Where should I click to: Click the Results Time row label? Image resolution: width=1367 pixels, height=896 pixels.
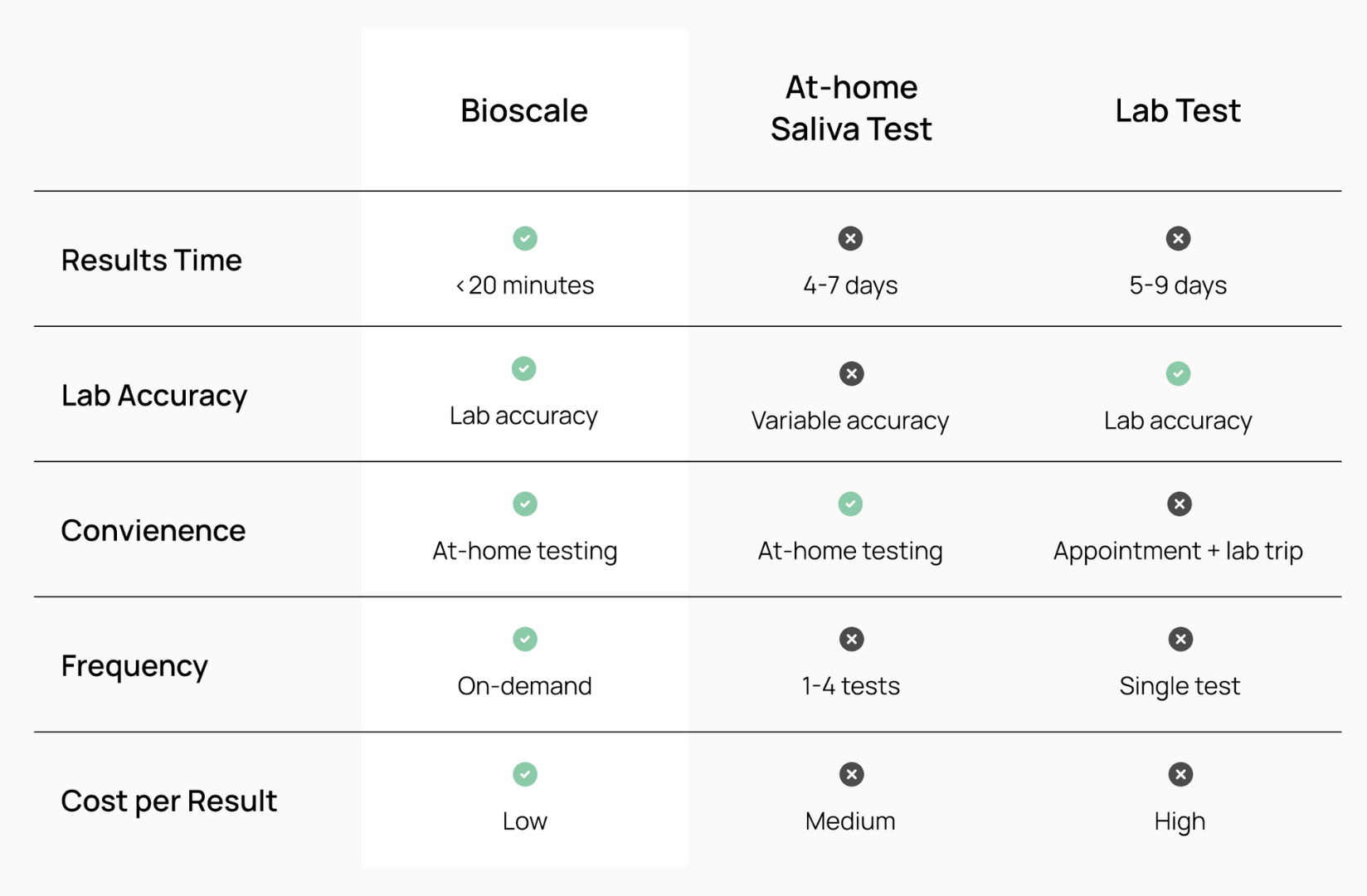tap(152, 261)
